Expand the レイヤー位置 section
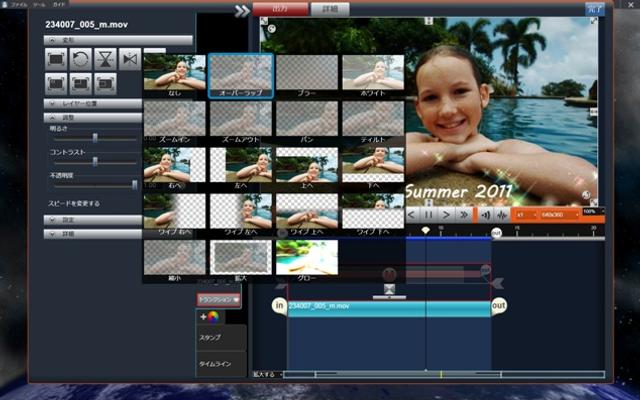The height and width of the screenshot is (400, 640). tap(93, 104)
